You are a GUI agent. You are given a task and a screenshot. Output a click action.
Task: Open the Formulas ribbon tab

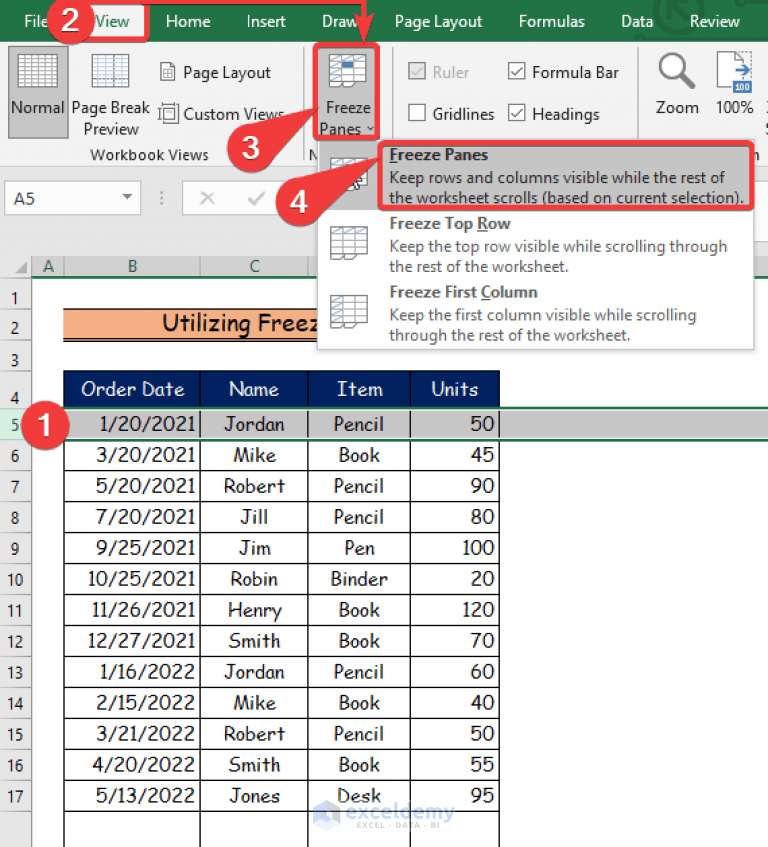pos(551,21)
